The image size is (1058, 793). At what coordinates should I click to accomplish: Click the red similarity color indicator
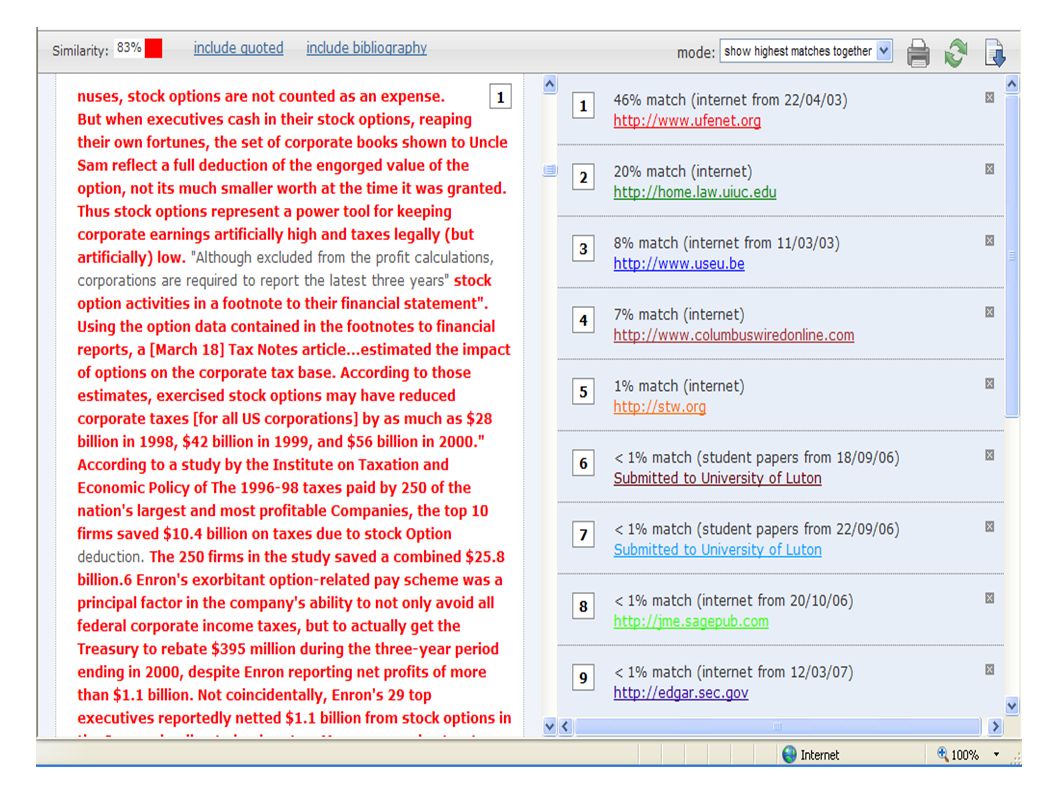pyautogui.click(x=153, y=49)
